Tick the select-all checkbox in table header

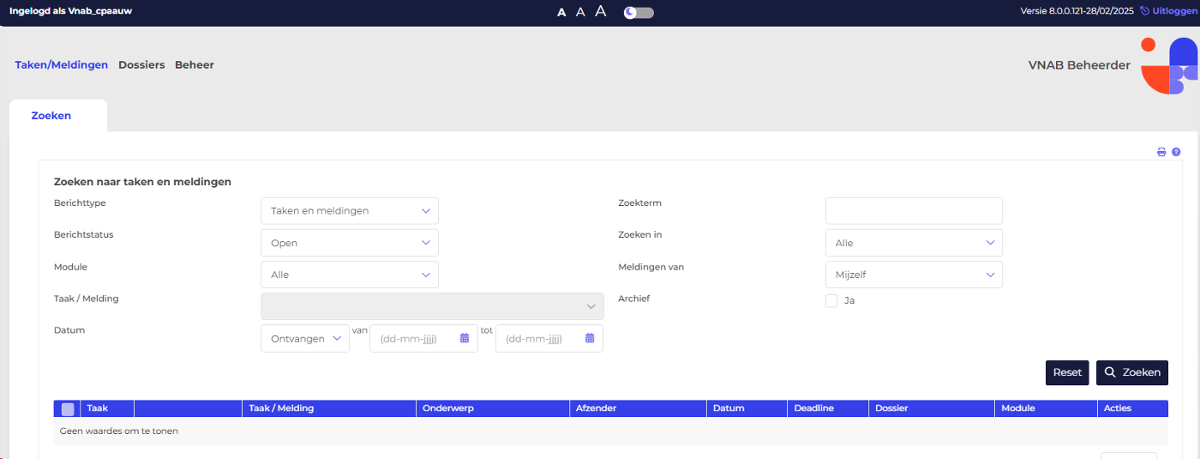pos(68,409)
